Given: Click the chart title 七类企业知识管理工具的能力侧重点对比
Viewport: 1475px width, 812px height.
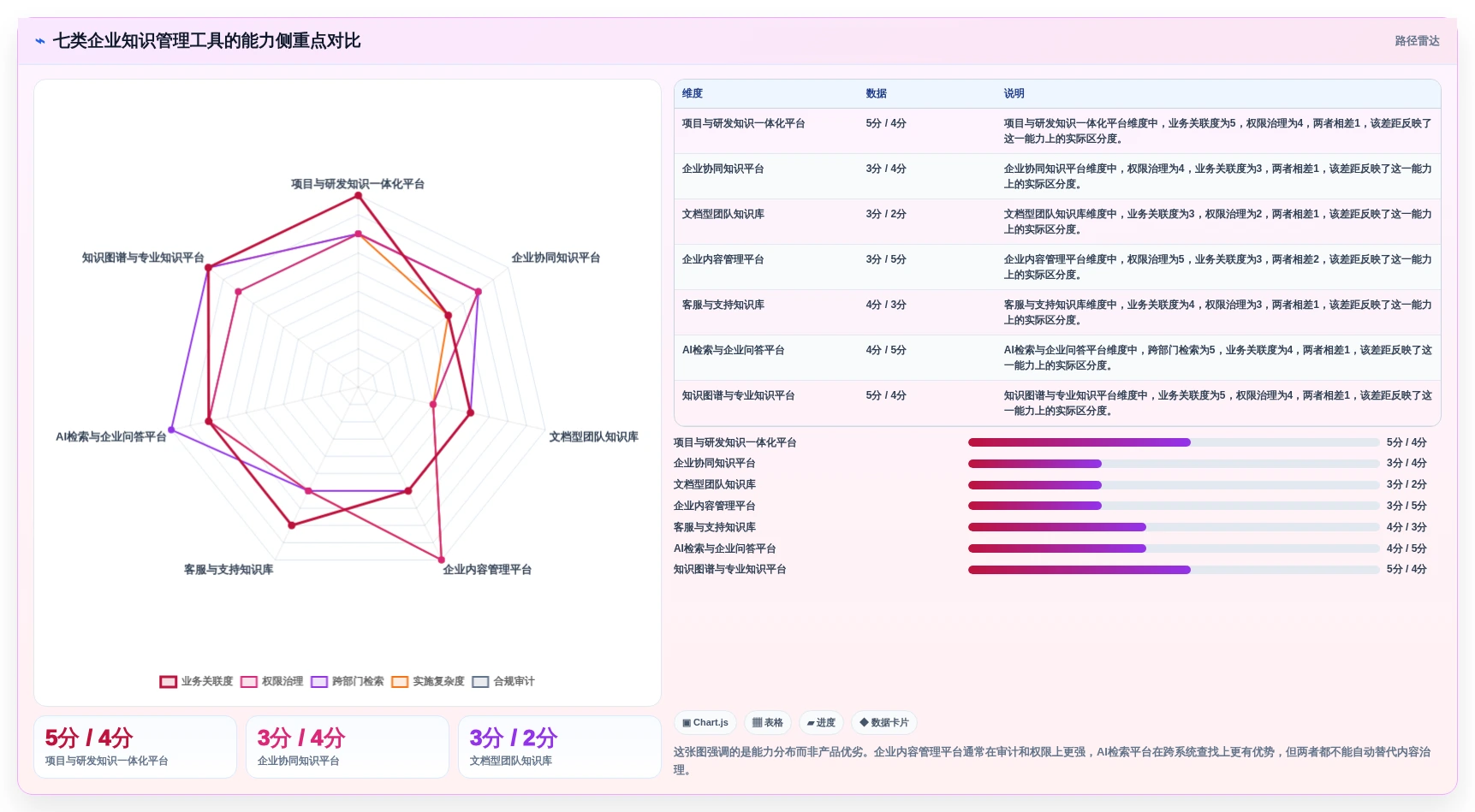Looking at the screenshot, I should click(x=206, y=41).
